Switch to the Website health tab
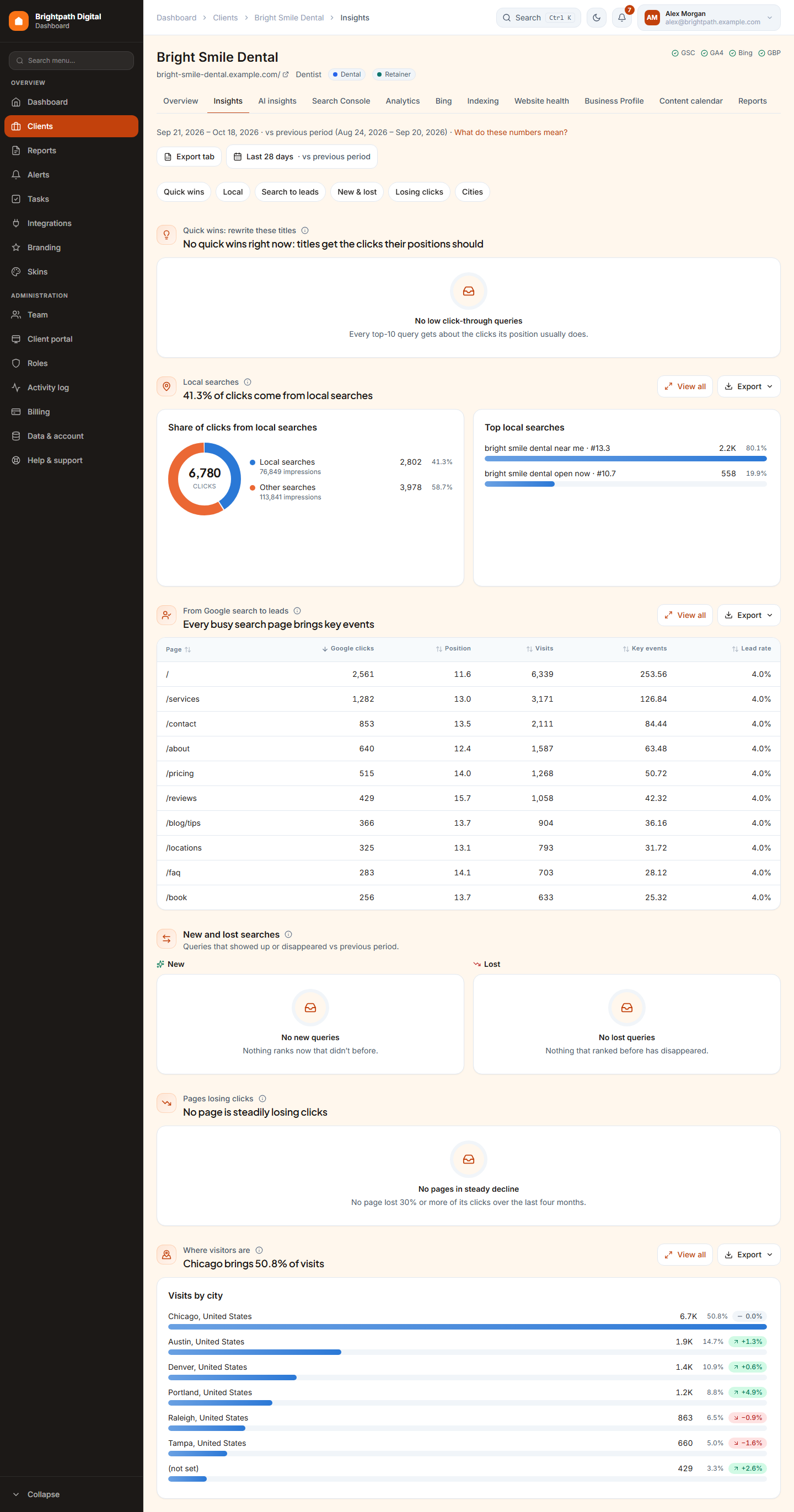 point(541,101)
